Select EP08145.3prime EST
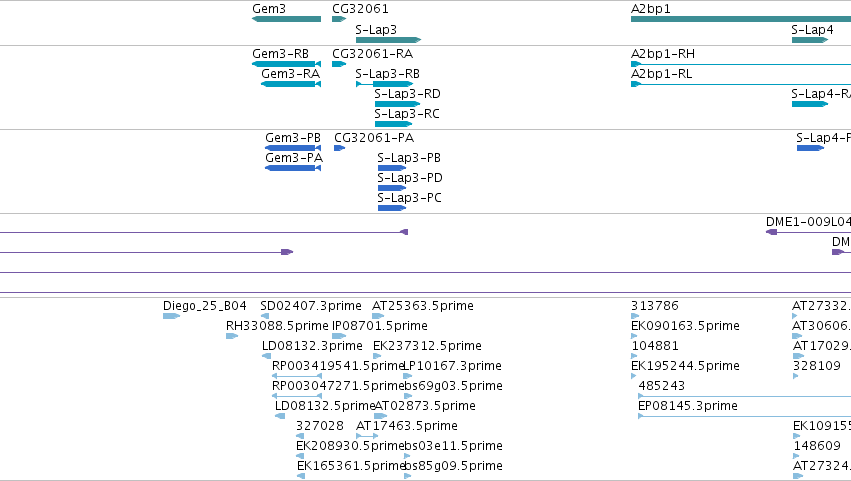This screenshot has height=481, width=851. [744, 416]
